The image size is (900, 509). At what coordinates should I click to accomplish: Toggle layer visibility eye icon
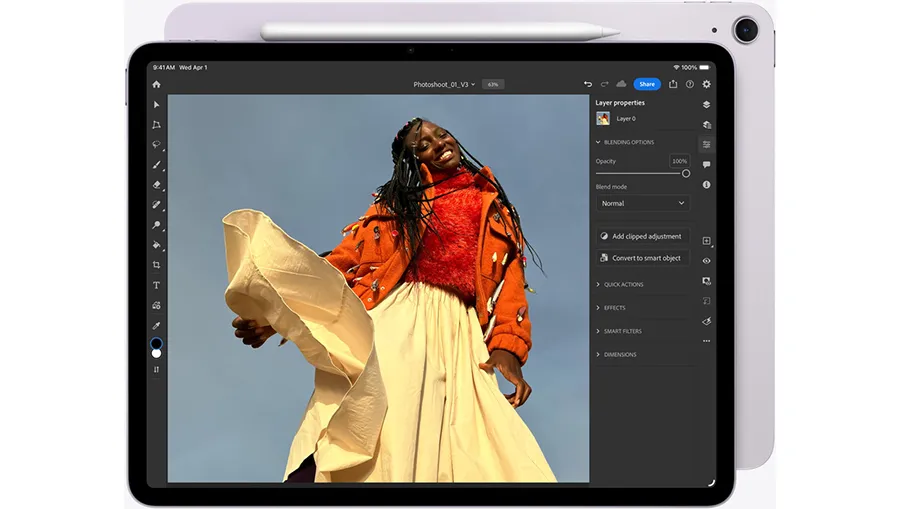click(x=706, y=261)
